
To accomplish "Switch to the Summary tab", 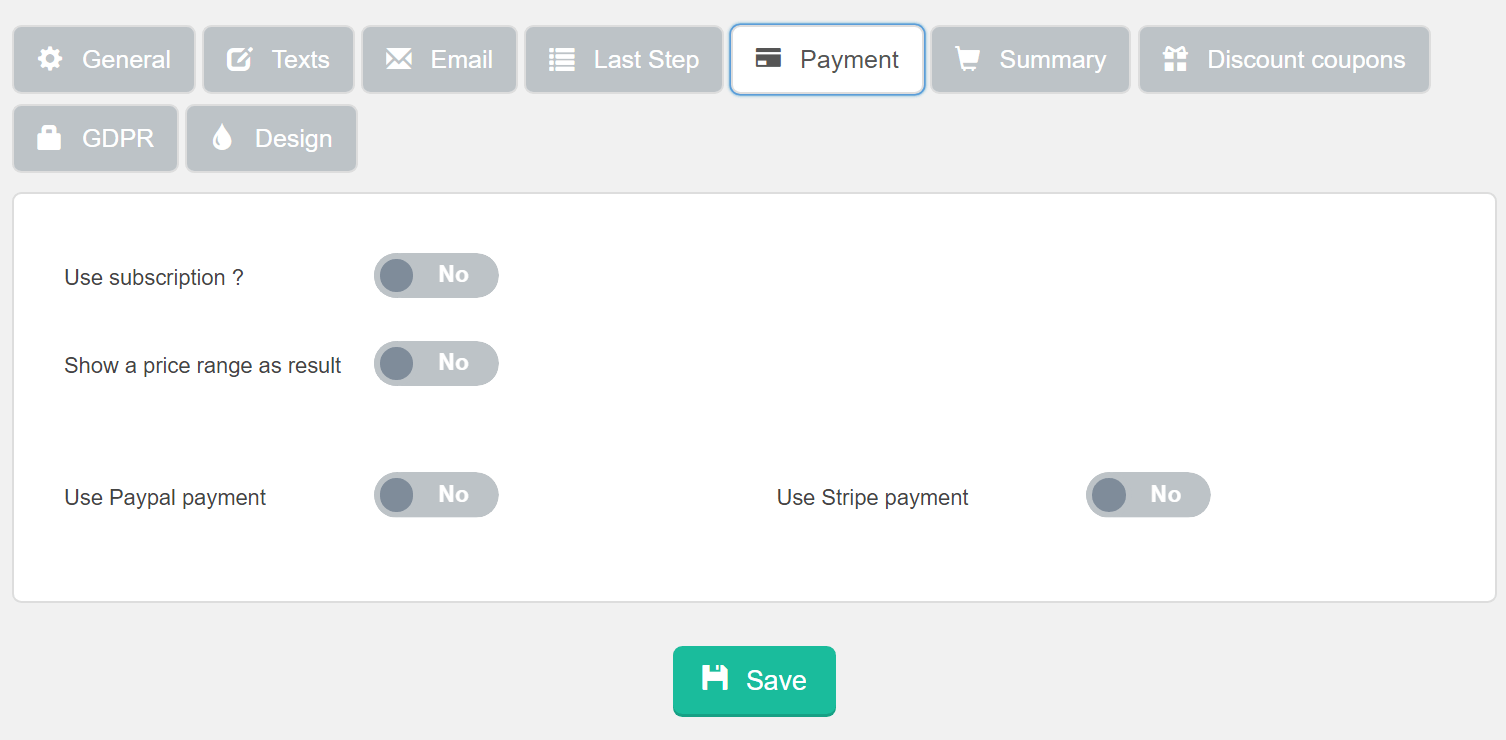I will [x=1030, y=59].
